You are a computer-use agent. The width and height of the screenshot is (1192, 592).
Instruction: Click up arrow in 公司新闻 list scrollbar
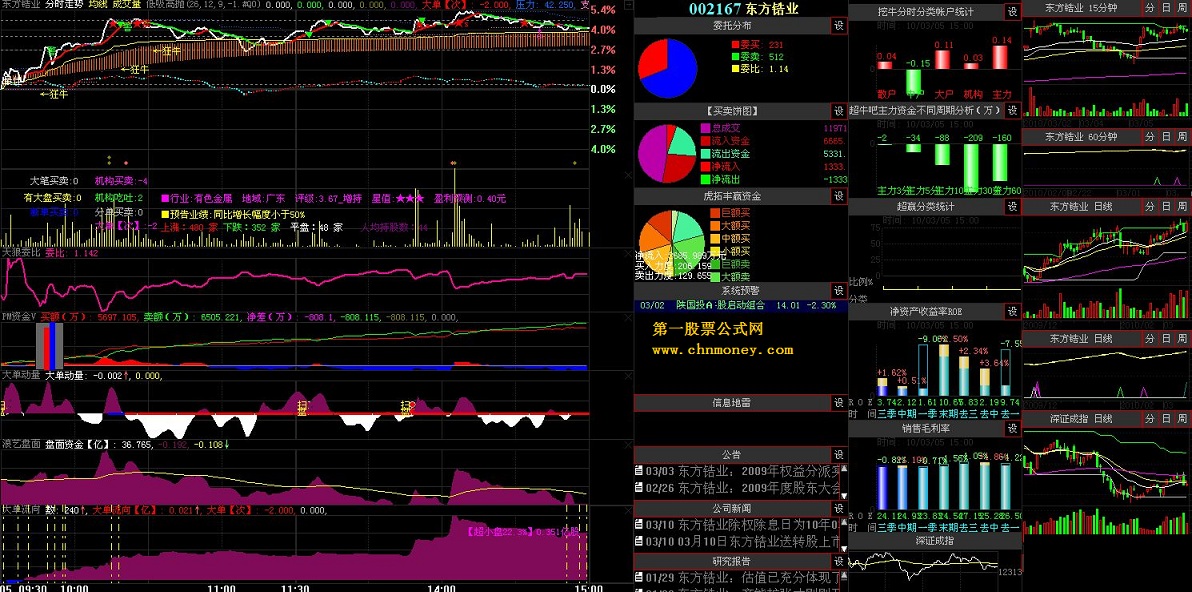[843, 521]
